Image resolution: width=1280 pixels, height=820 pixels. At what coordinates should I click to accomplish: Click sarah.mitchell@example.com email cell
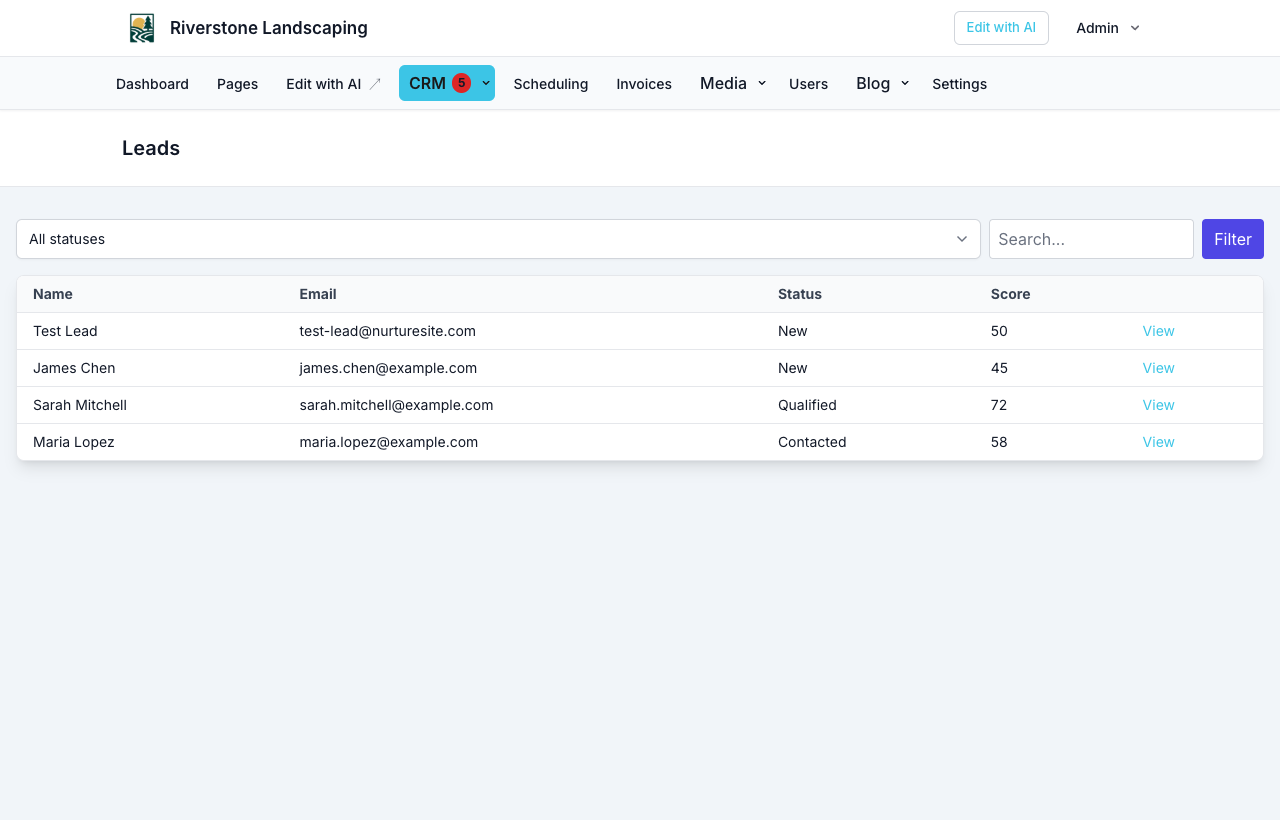click(396, 405)
